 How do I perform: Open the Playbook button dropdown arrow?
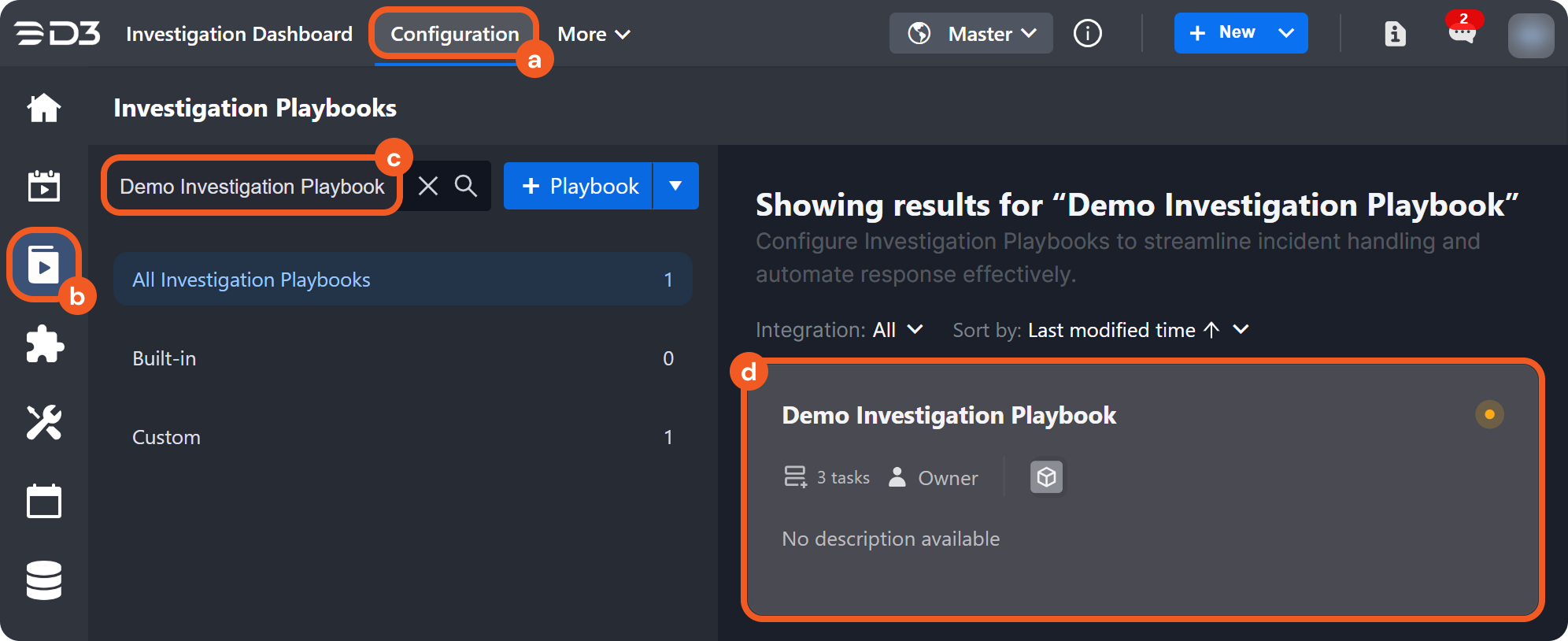pos(675,186)
